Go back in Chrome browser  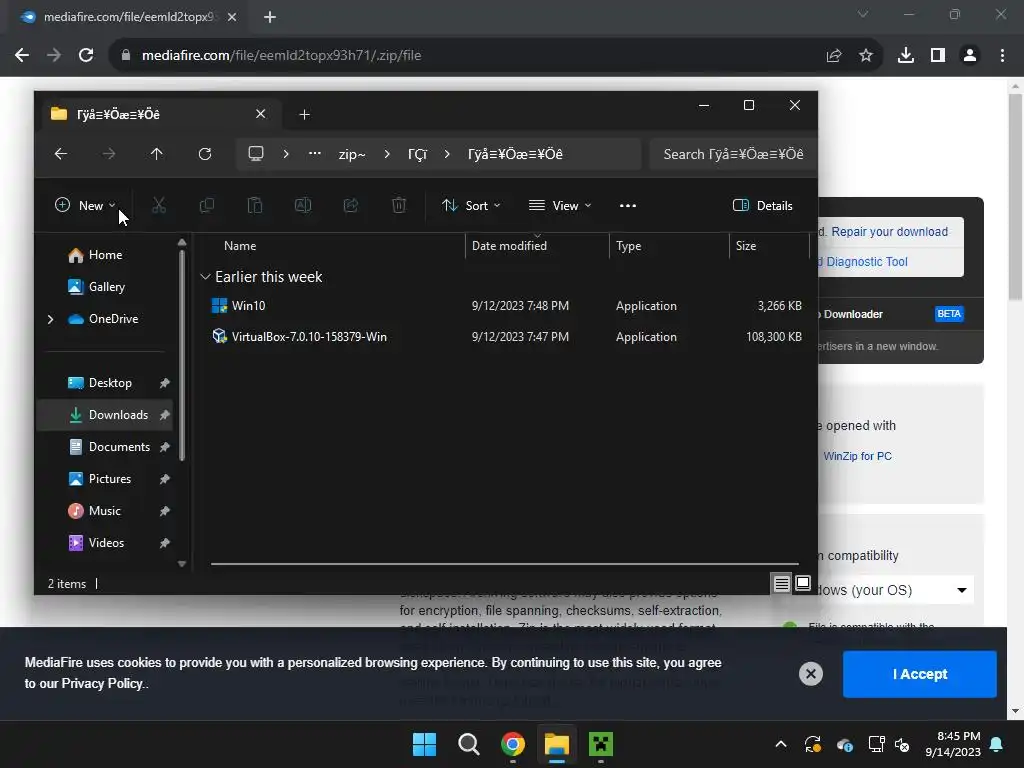click(22, 56)
